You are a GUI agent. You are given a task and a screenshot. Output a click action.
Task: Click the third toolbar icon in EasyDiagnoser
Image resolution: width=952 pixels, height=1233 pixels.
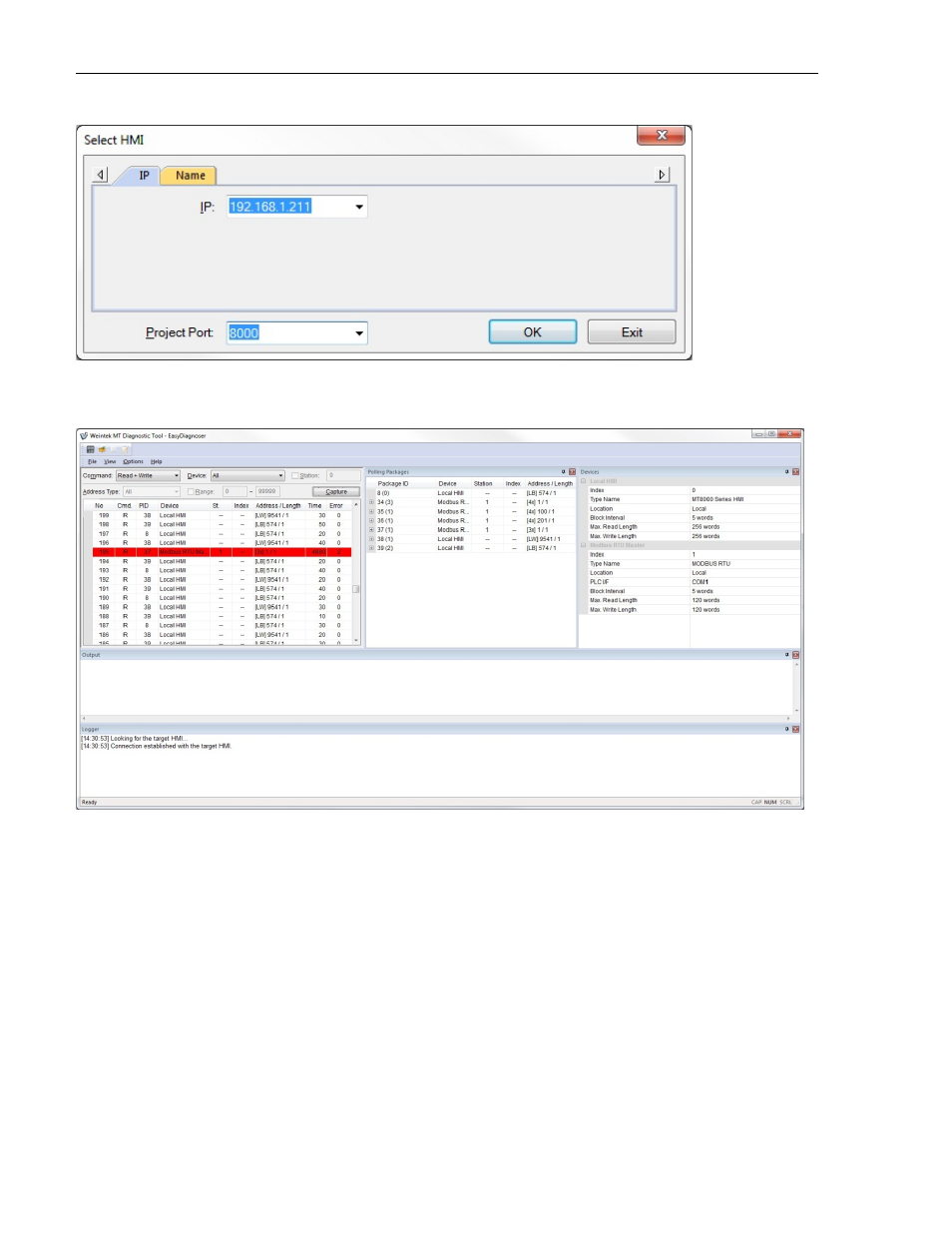(114, 449)
